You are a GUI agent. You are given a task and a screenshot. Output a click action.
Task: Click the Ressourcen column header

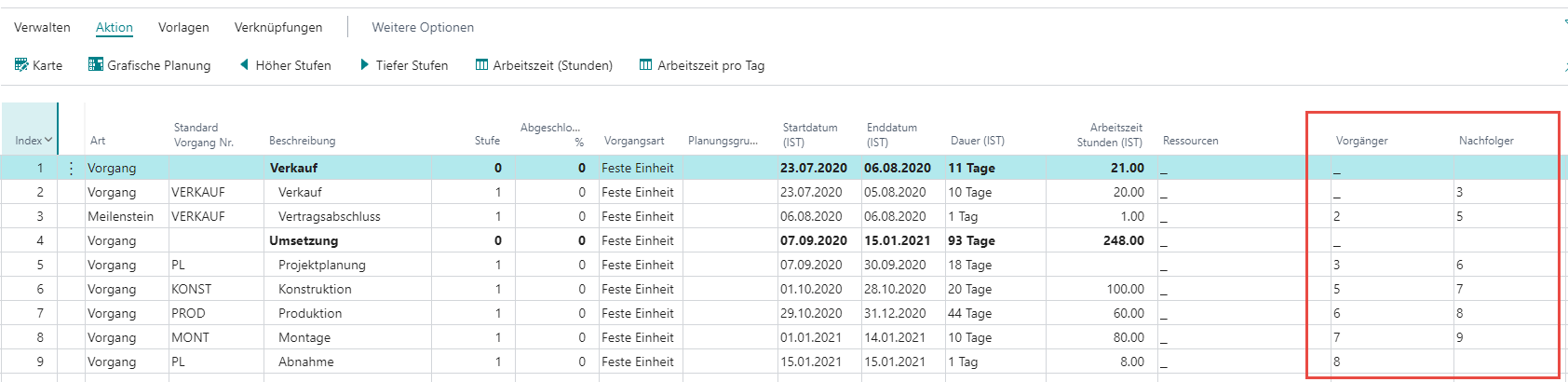pyautogui.click(x=1190, y=141)
